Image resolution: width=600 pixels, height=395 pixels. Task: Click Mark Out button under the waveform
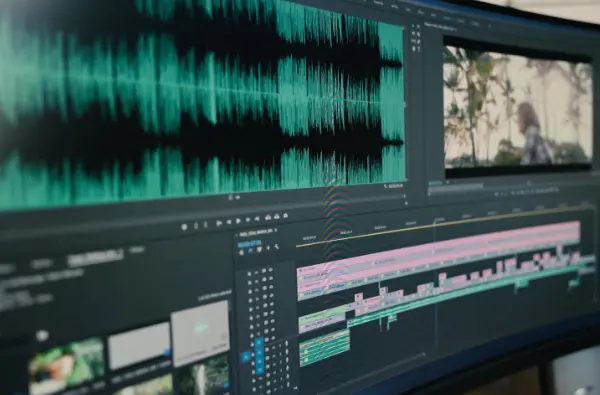tap(205, 225)
